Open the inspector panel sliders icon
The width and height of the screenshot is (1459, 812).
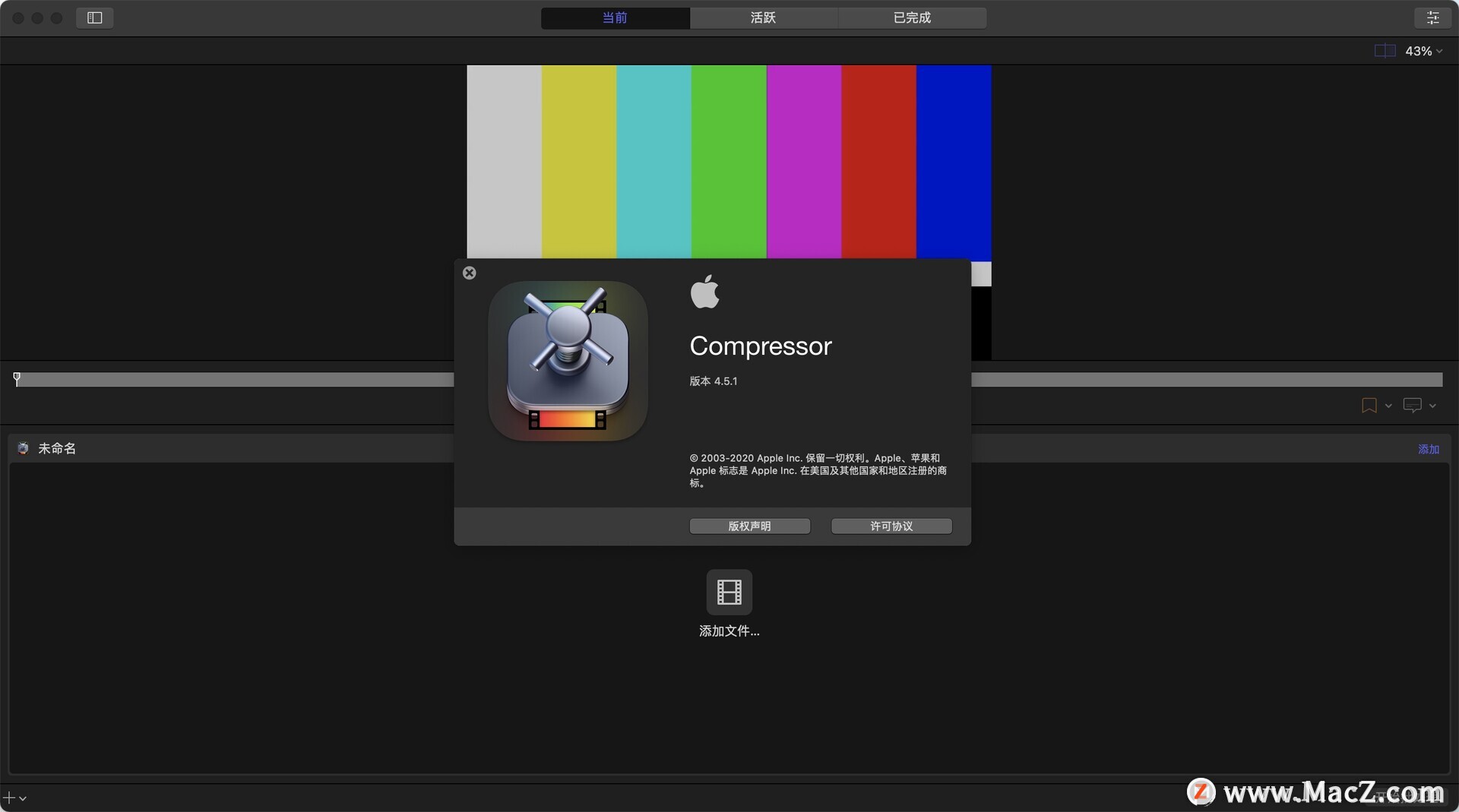click(1432, 17)
